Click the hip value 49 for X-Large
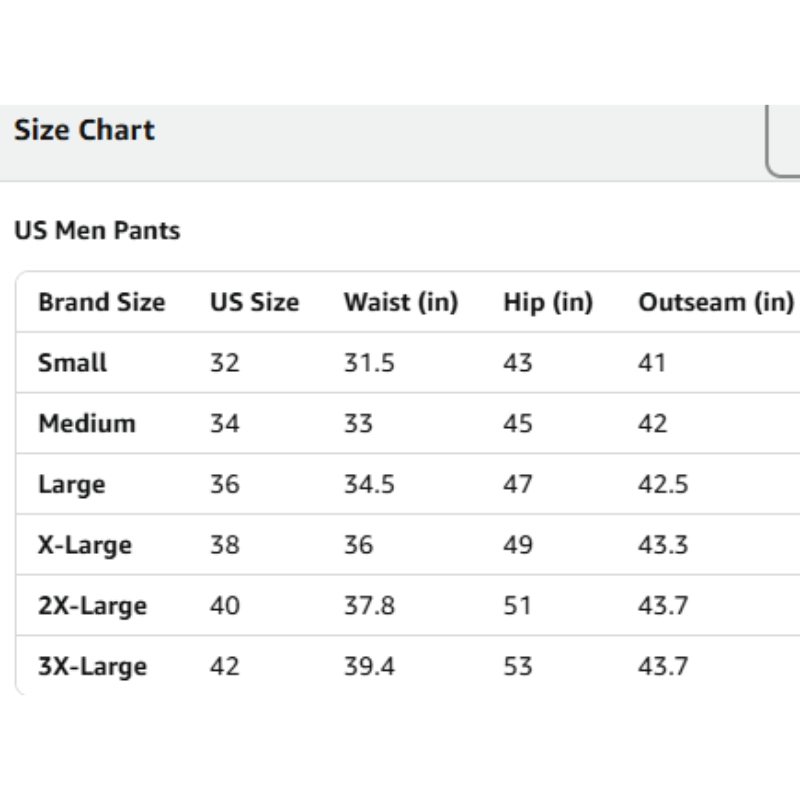 click(518, 546)
